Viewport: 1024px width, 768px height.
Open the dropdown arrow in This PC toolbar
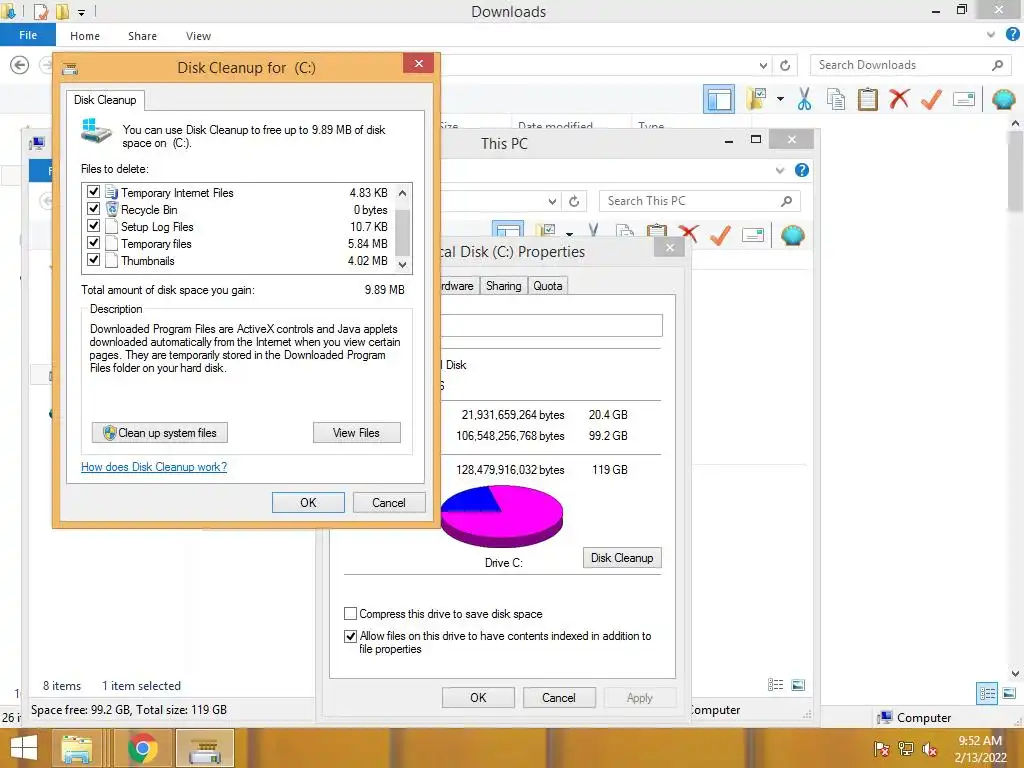(569, 233)
